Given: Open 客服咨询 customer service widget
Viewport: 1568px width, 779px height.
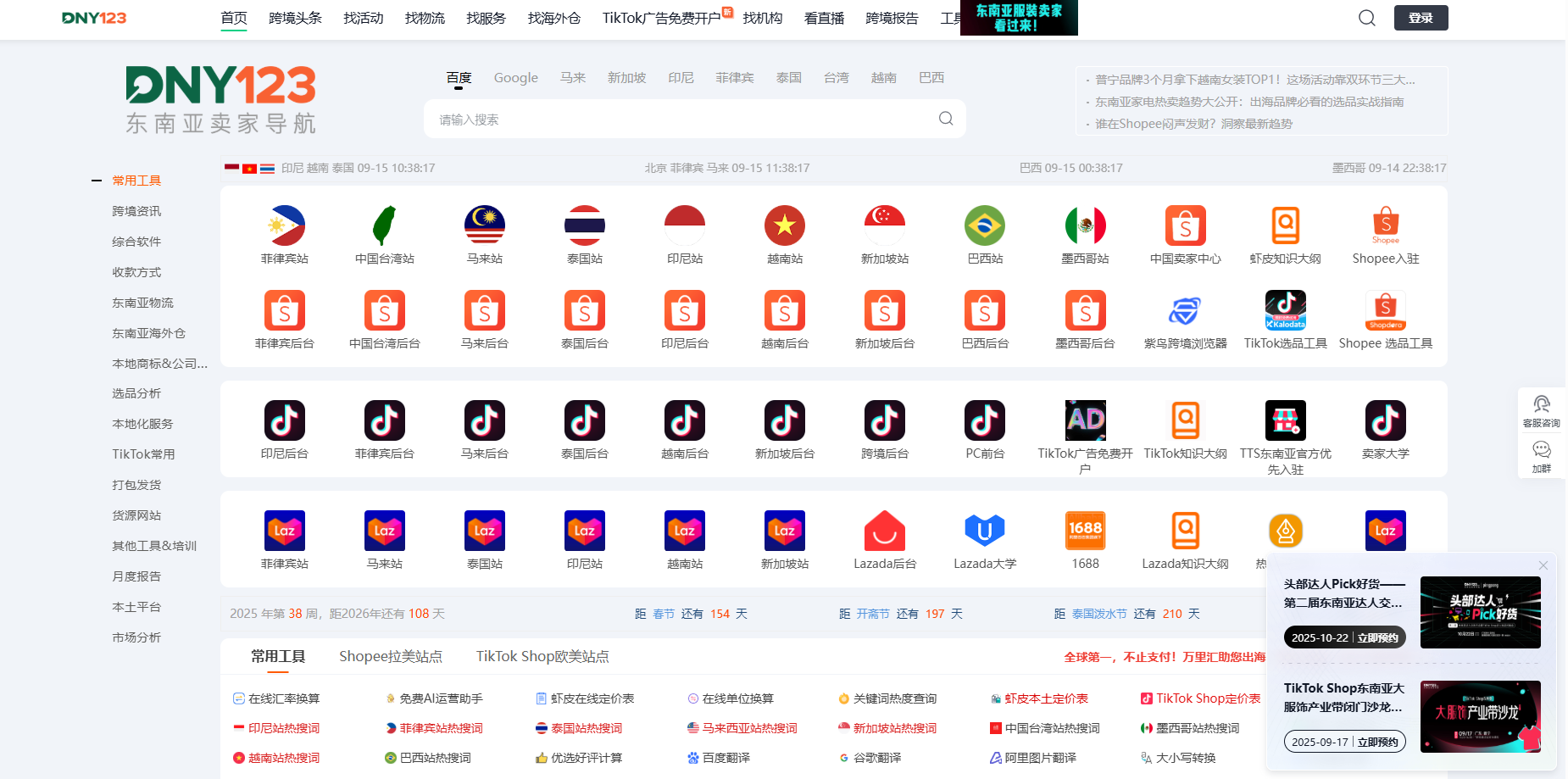Looking at the screenshot, I should pos(1542,411).
